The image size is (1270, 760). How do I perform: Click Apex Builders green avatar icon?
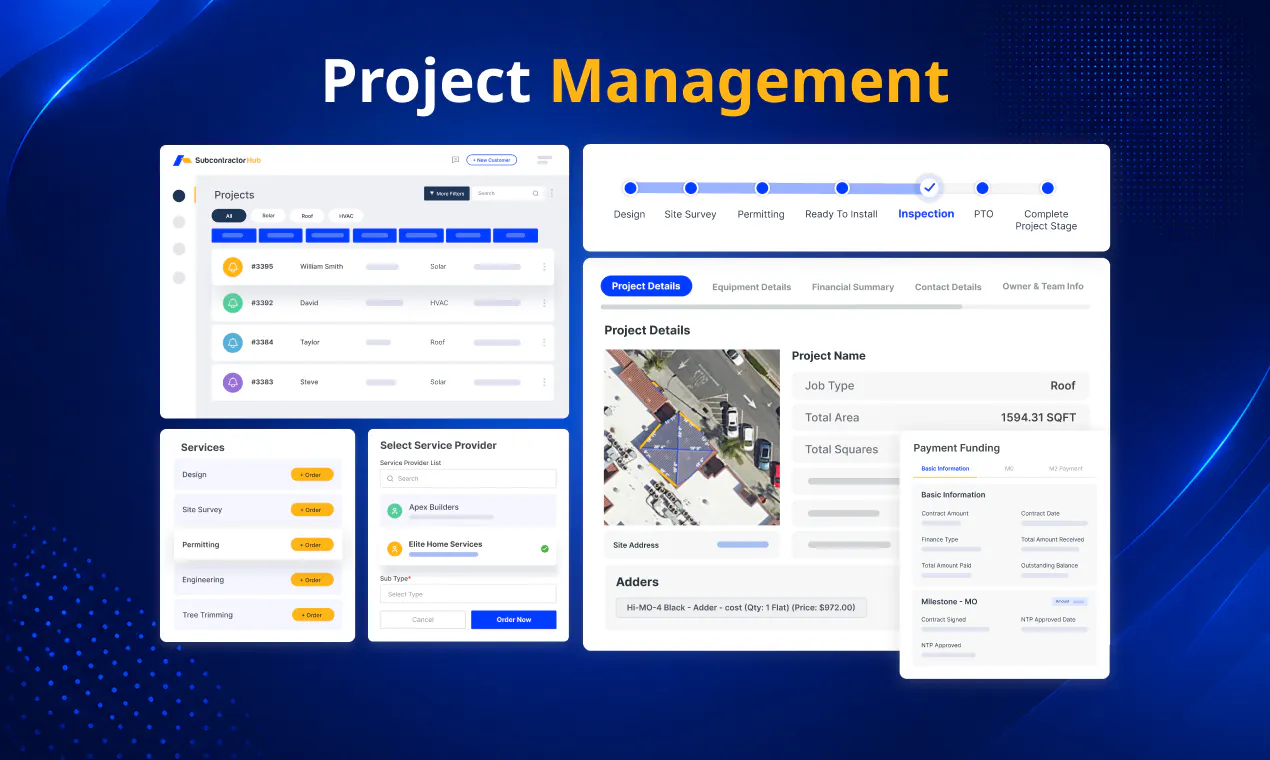pos(394,511)
